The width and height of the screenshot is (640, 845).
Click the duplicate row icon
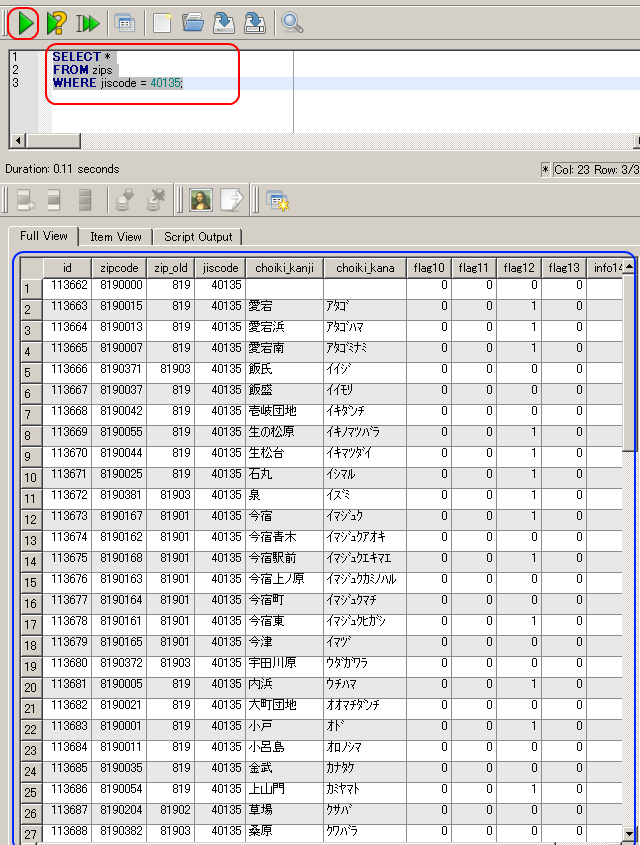[54, 200]
